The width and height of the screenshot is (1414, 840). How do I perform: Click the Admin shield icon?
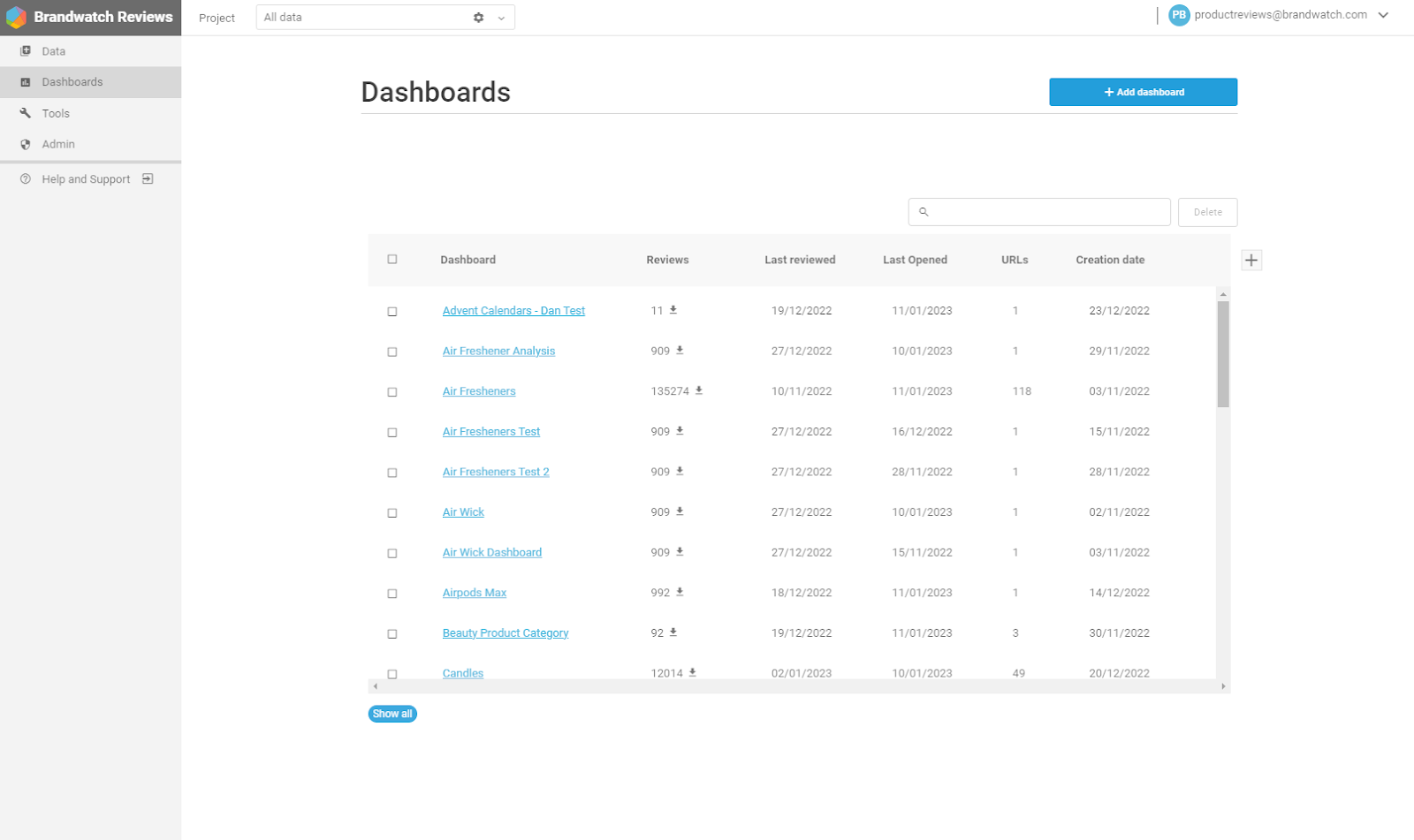pos(26,144)
